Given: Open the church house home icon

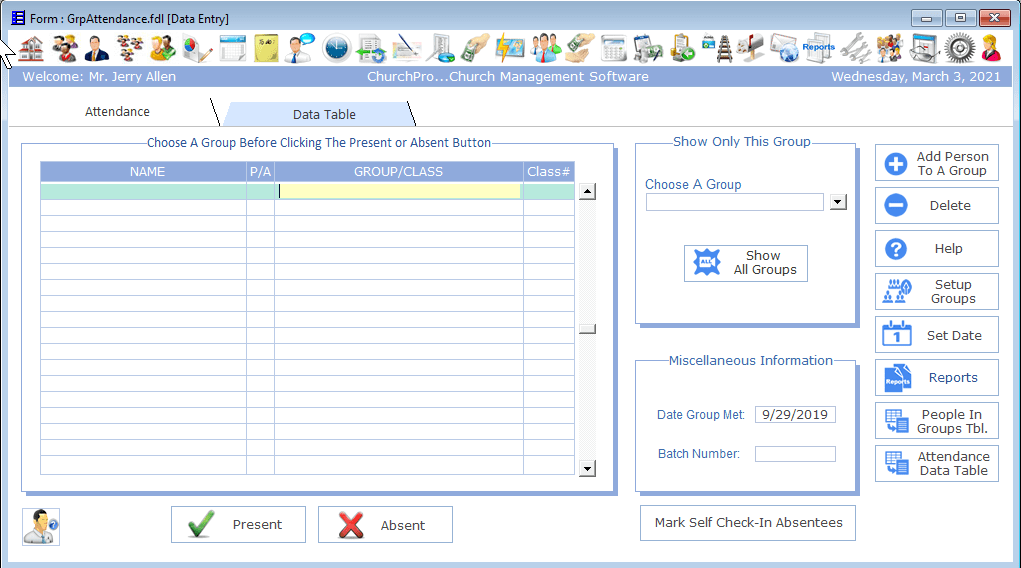Looking at the screenshot, I should click(31, 49).
